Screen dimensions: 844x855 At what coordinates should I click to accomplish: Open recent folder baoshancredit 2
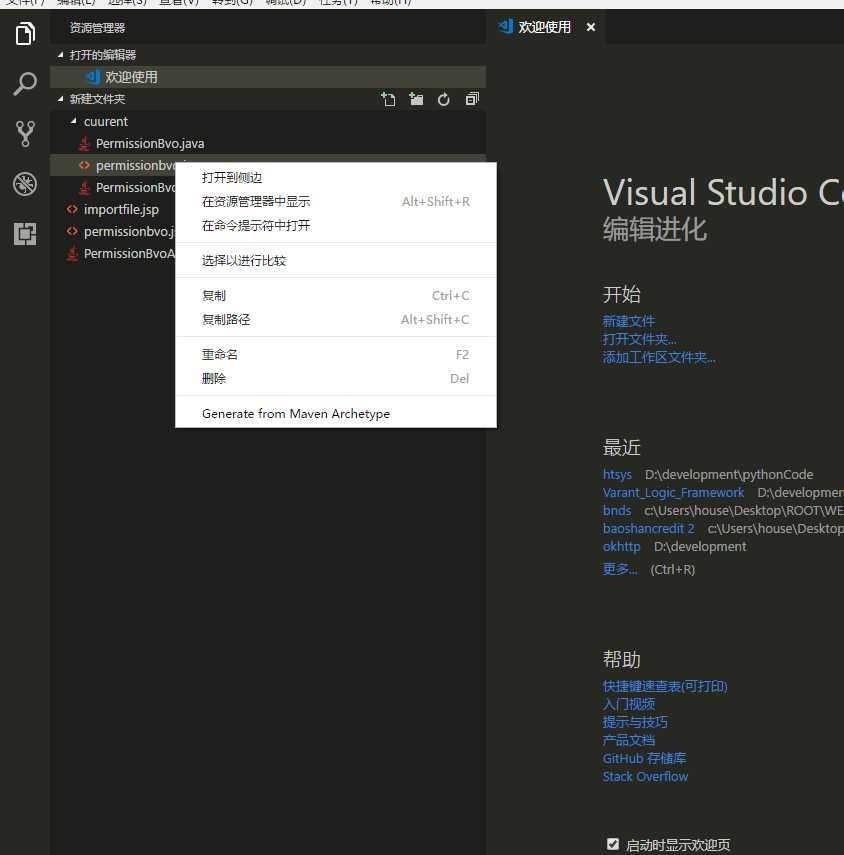click(x=648, y=528)
